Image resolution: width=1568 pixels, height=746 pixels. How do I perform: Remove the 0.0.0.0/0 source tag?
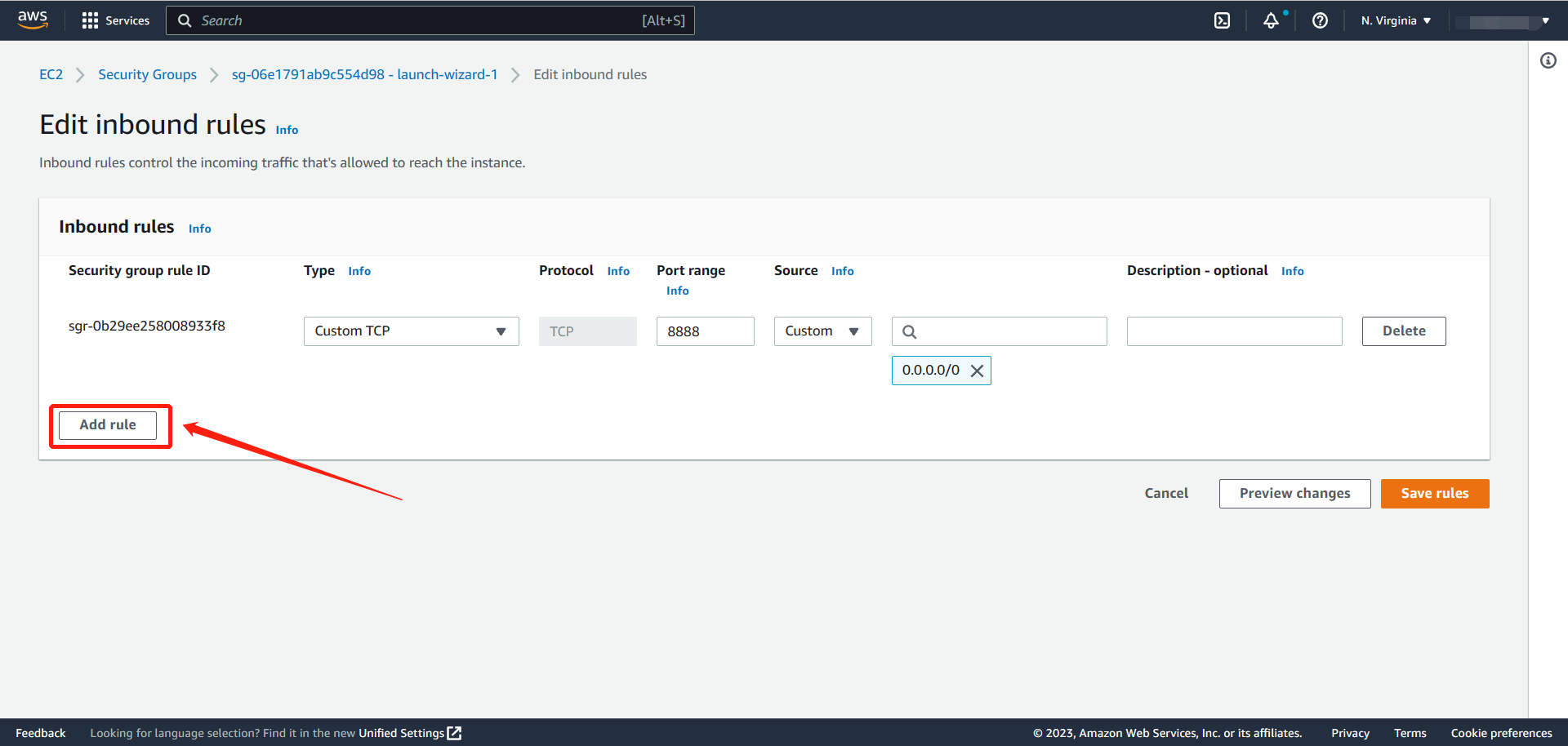pyautogui.click(x=977, y=371)
